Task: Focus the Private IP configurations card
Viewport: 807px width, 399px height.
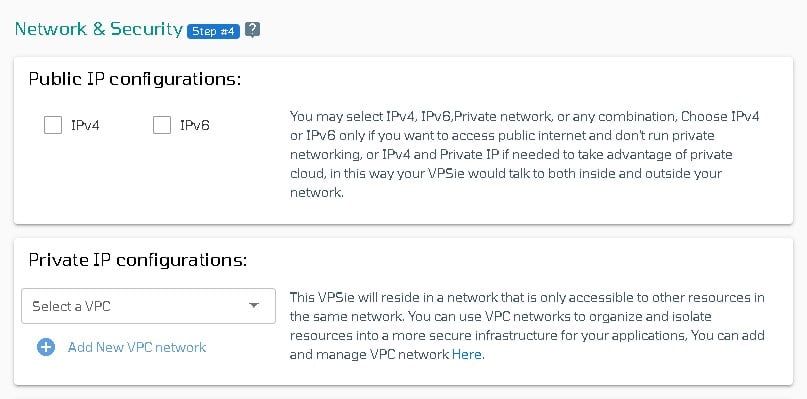Action: [x=404, y=311]
